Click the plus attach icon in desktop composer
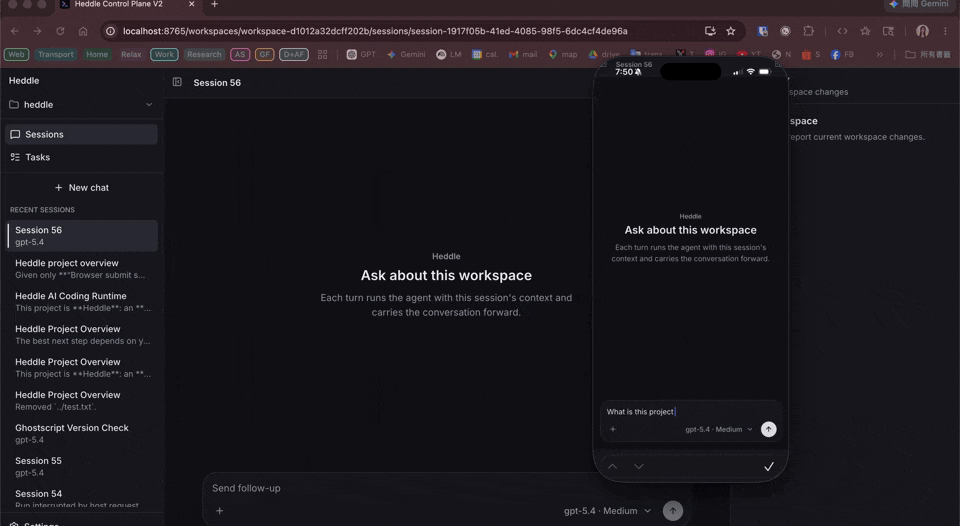 click(x=220, y=511)
